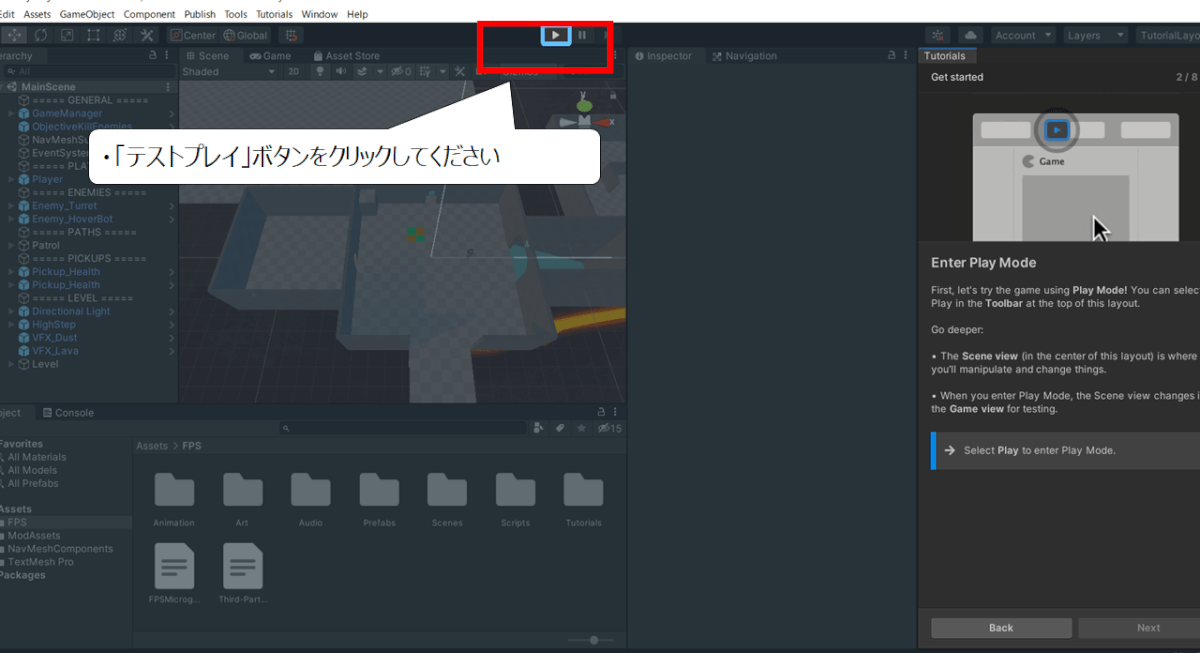This screenshot has height=653, width=1200.
Task: Toggle handle rotation Global button
Action: click(x=246, y=35)
